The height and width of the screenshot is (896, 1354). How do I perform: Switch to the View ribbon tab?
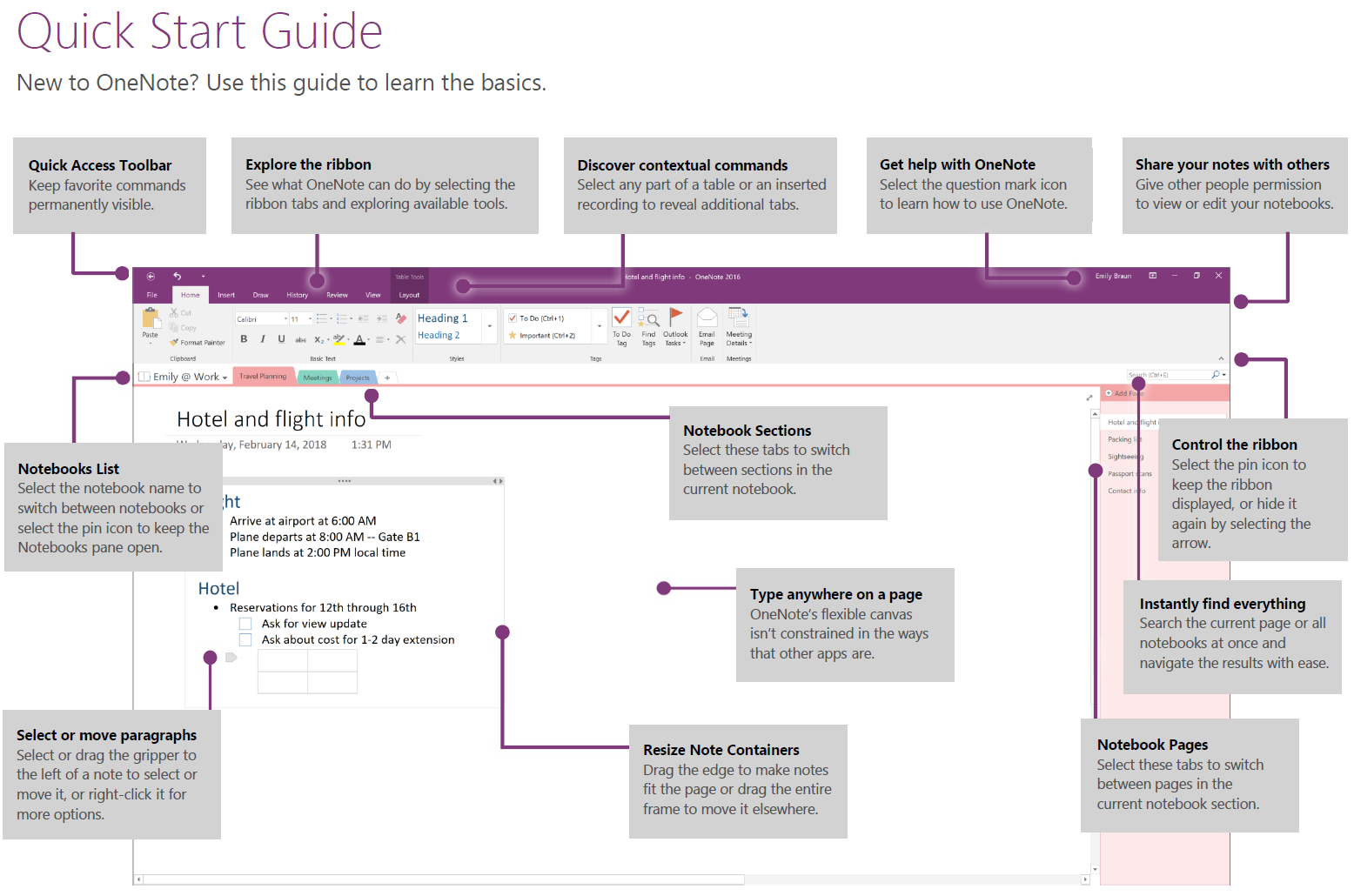click(x=373, y=295)
